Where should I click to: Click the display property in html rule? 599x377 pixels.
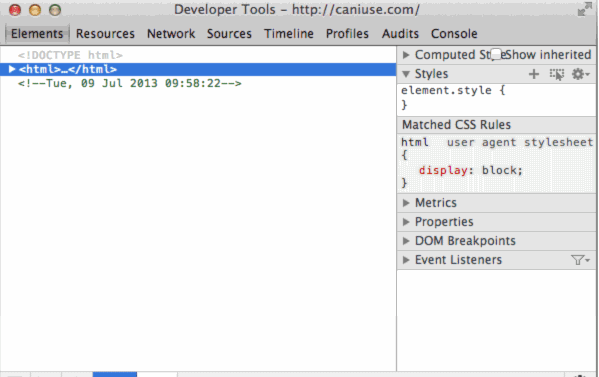[x=443, y=170]
